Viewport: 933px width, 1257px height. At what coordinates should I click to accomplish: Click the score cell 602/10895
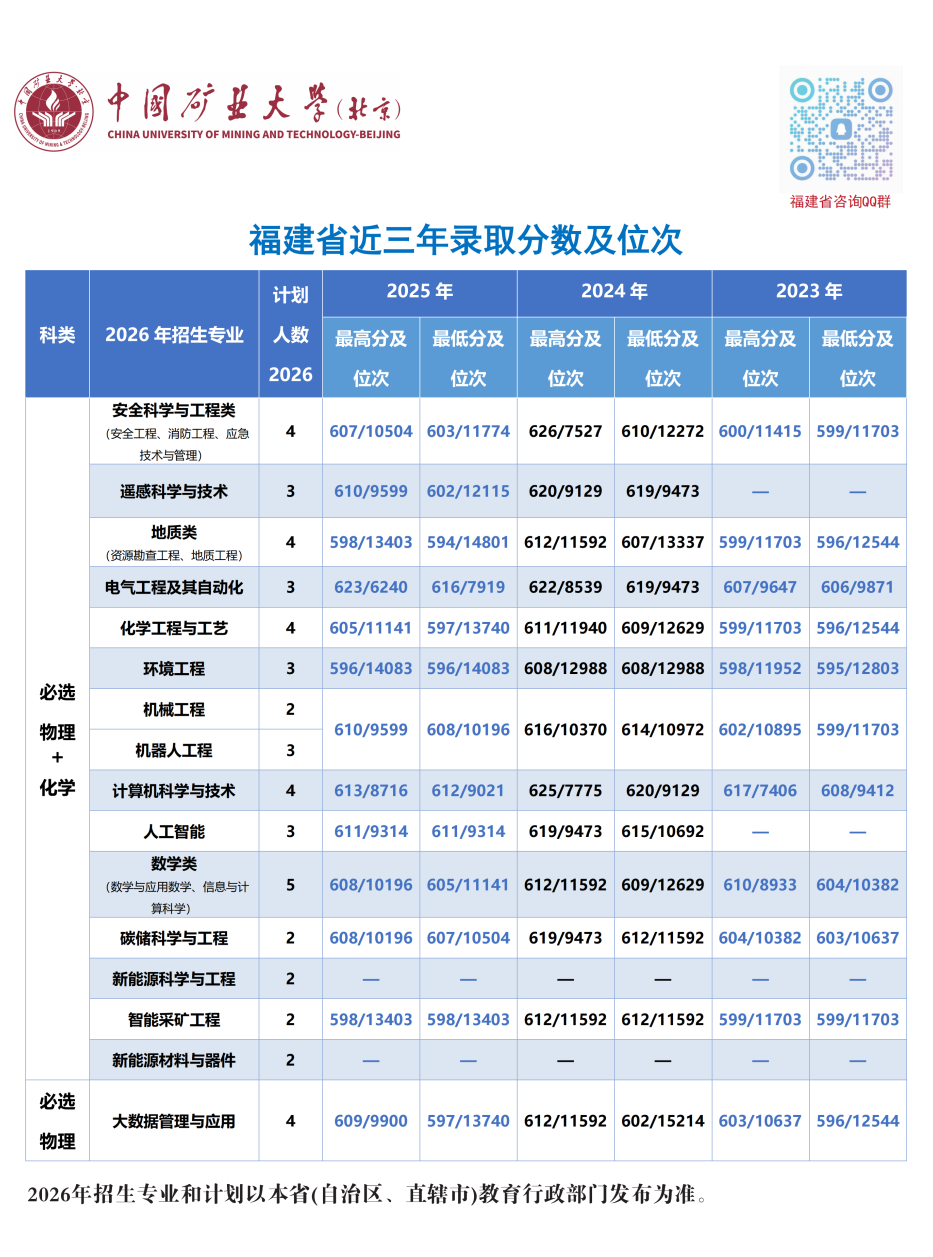pos(760,729)
